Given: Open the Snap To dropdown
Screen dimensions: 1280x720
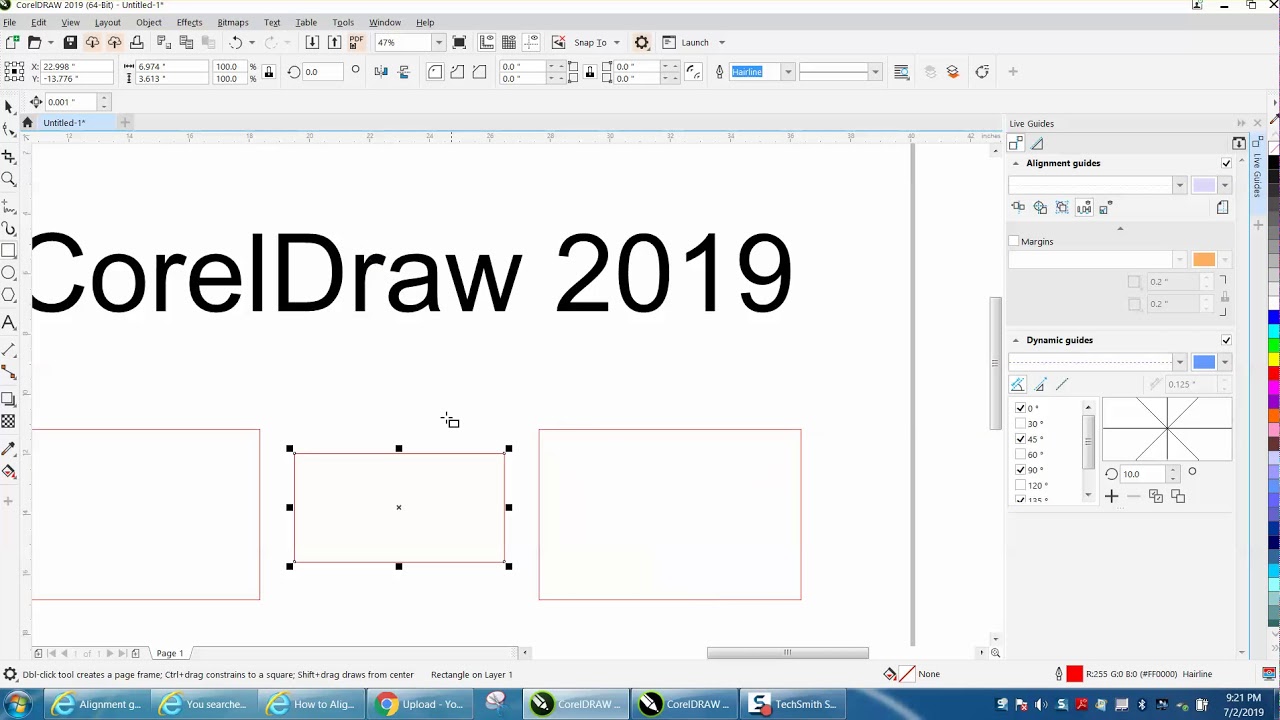Looking at the screenshot, I should click(x=616, y=42).
